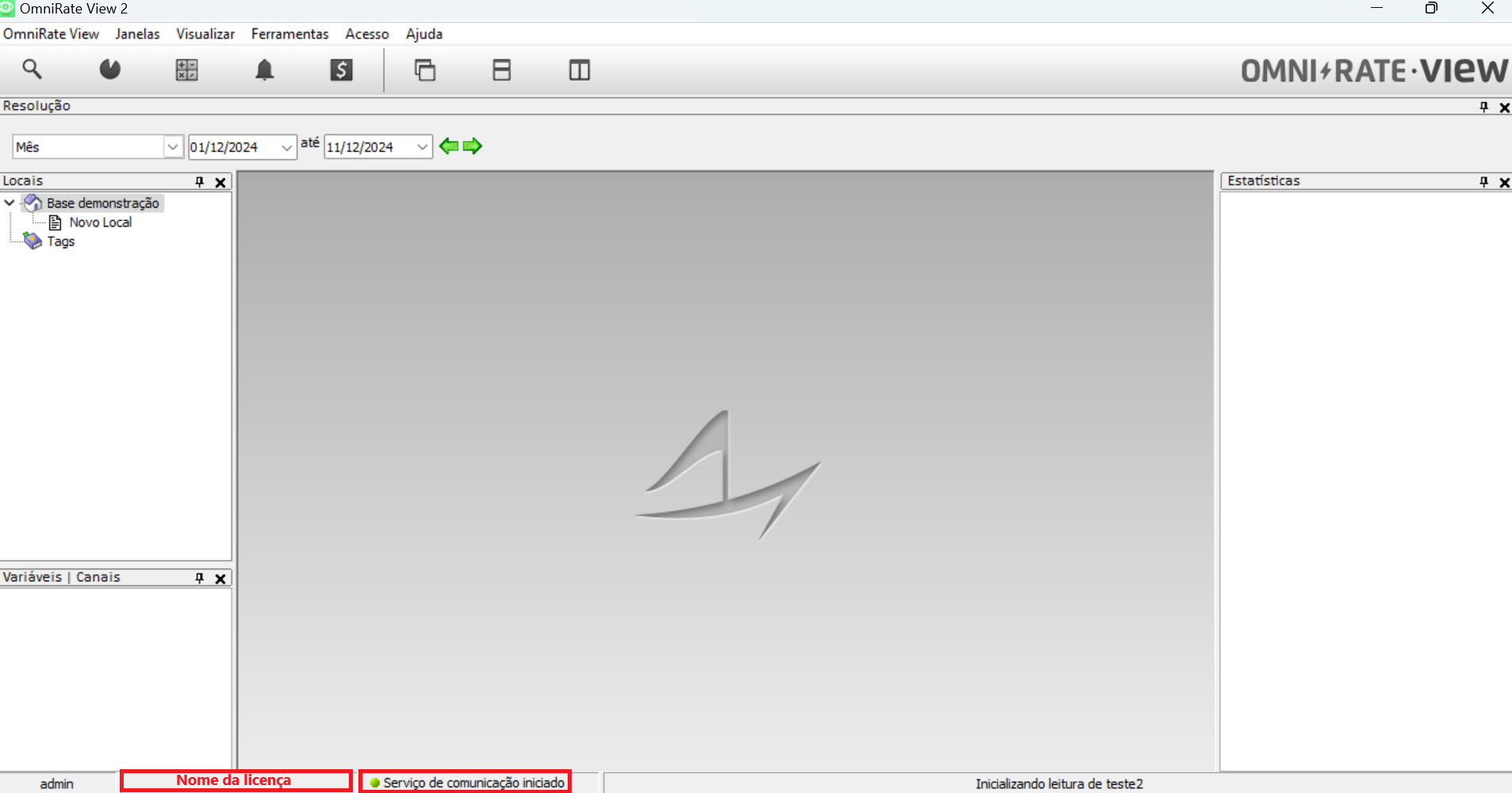Click Serviço de comunicação iniciado status text
The width and height of the screenshot is (1512, 793).
pyautogui.click(x=474, y=783)
